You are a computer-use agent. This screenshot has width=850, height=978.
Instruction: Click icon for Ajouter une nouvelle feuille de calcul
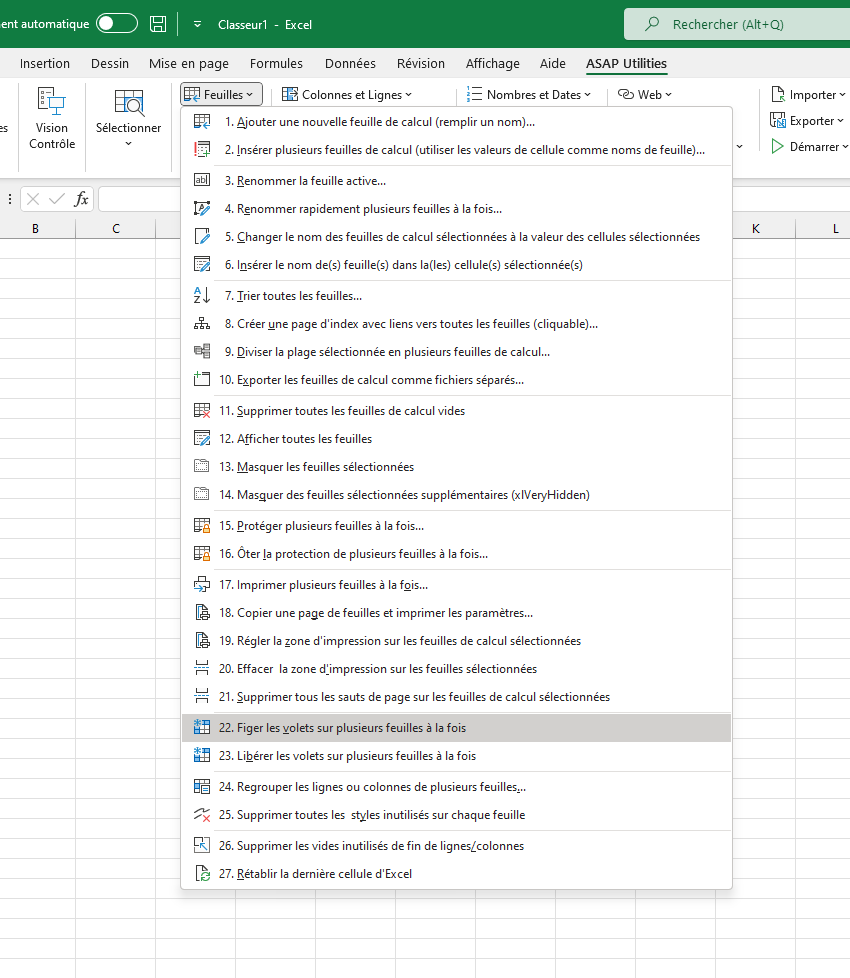pos(202,122)
